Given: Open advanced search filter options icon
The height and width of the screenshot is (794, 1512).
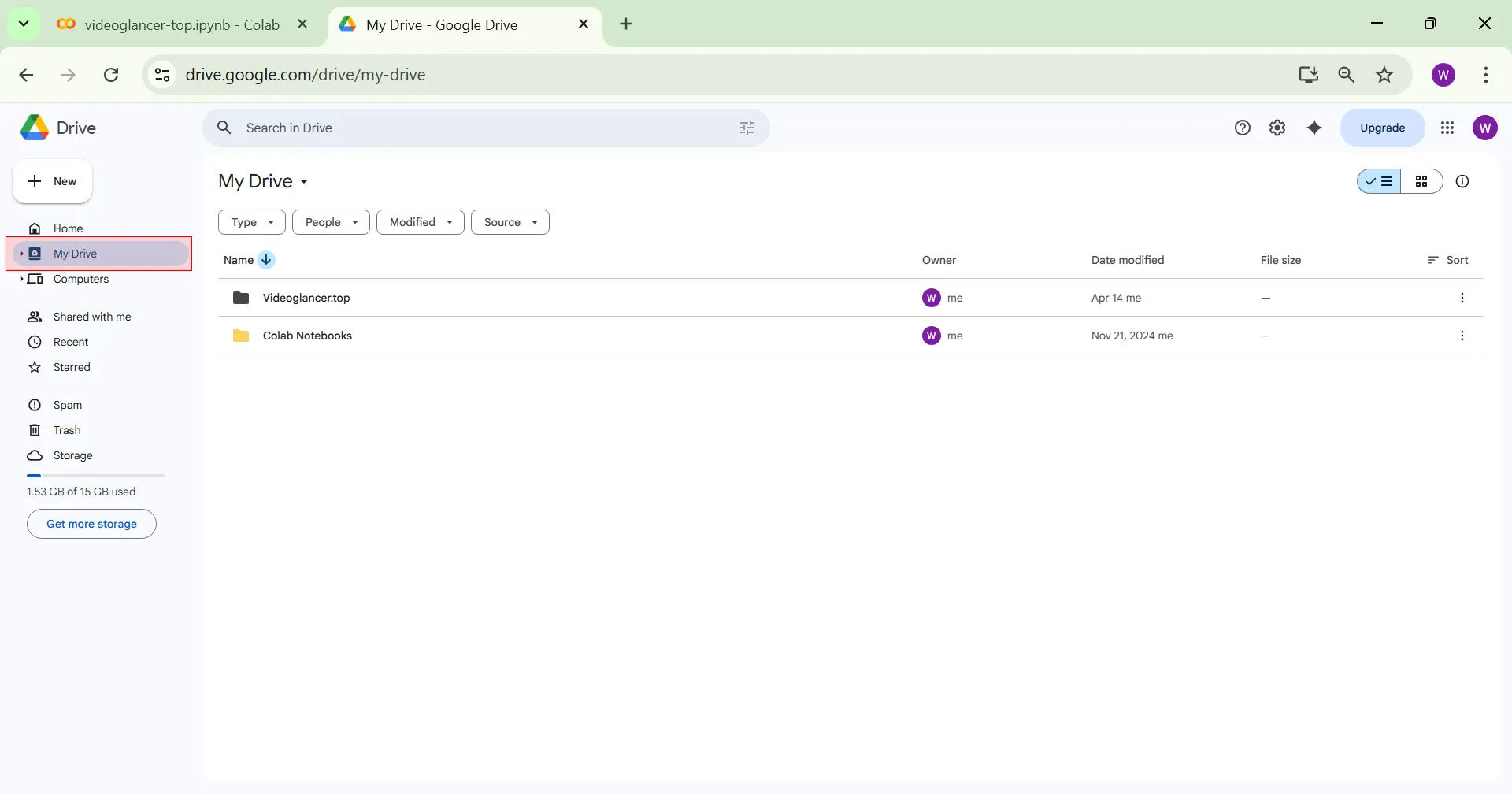Looking at the screenshot, I should pos(747,128).
